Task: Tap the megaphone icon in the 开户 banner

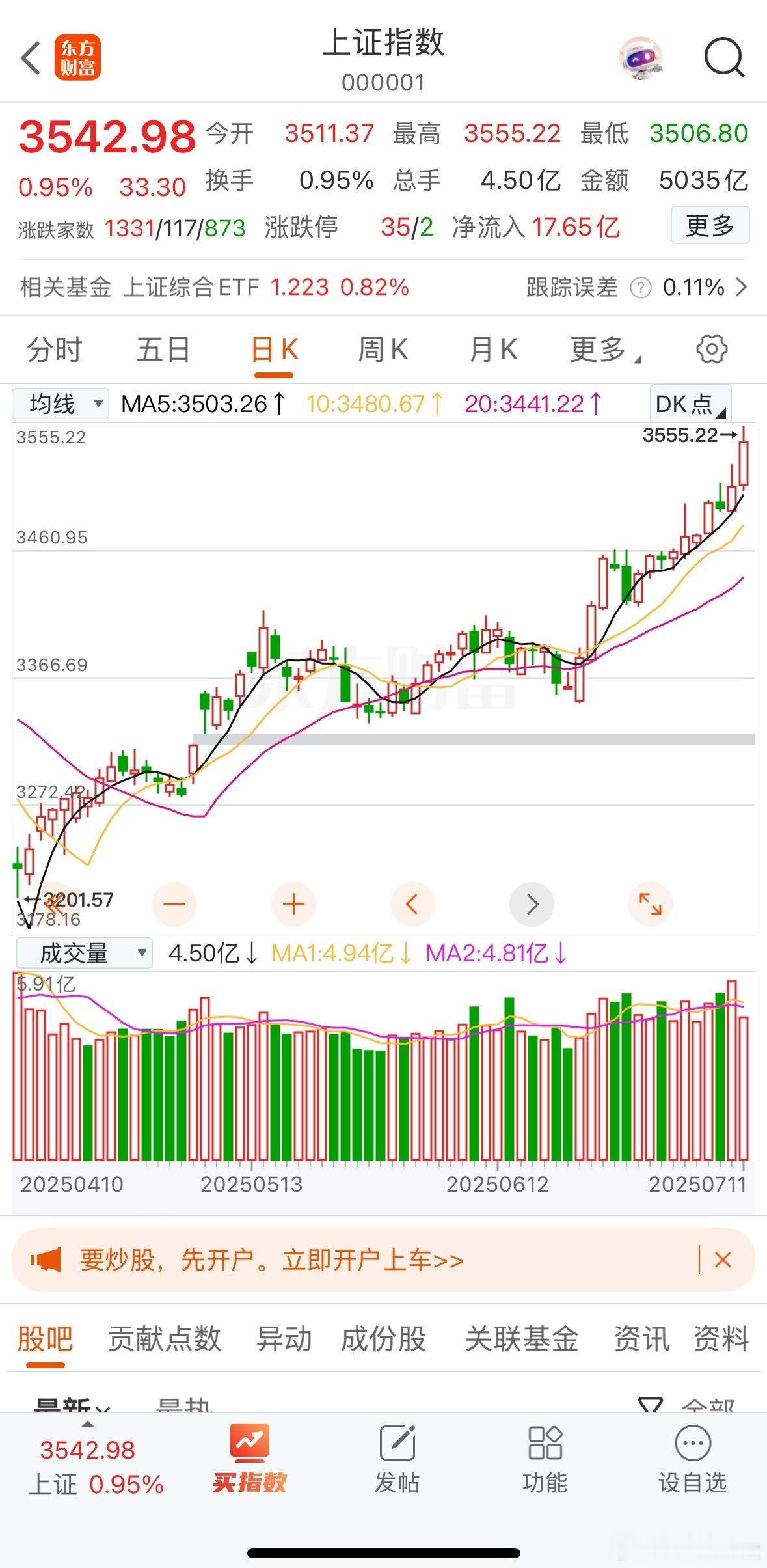Action: click(46, 1260)
